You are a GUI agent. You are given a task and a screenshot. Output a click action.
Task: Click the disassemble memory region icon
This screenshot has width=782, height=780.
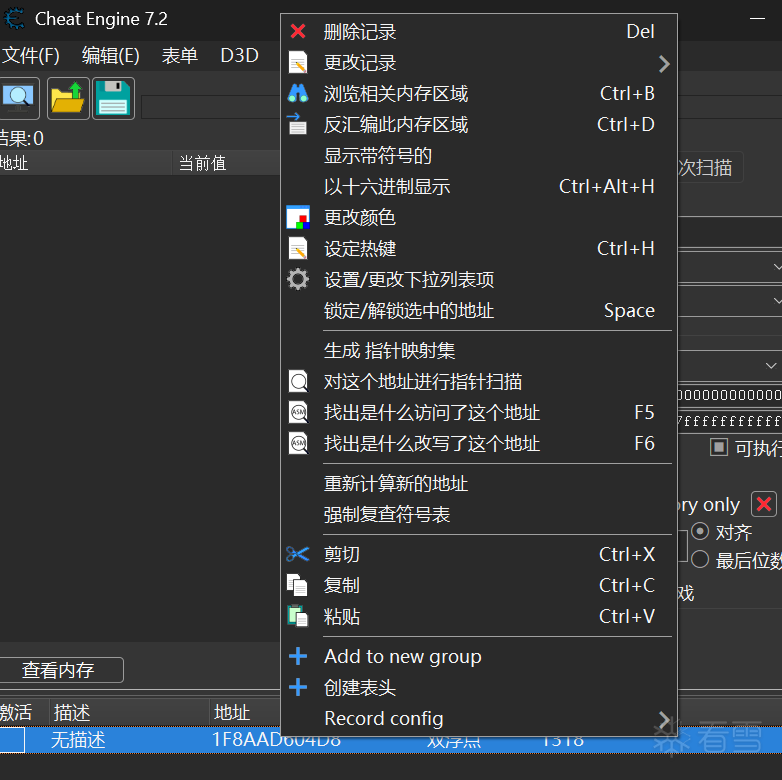tap(298, 124)
